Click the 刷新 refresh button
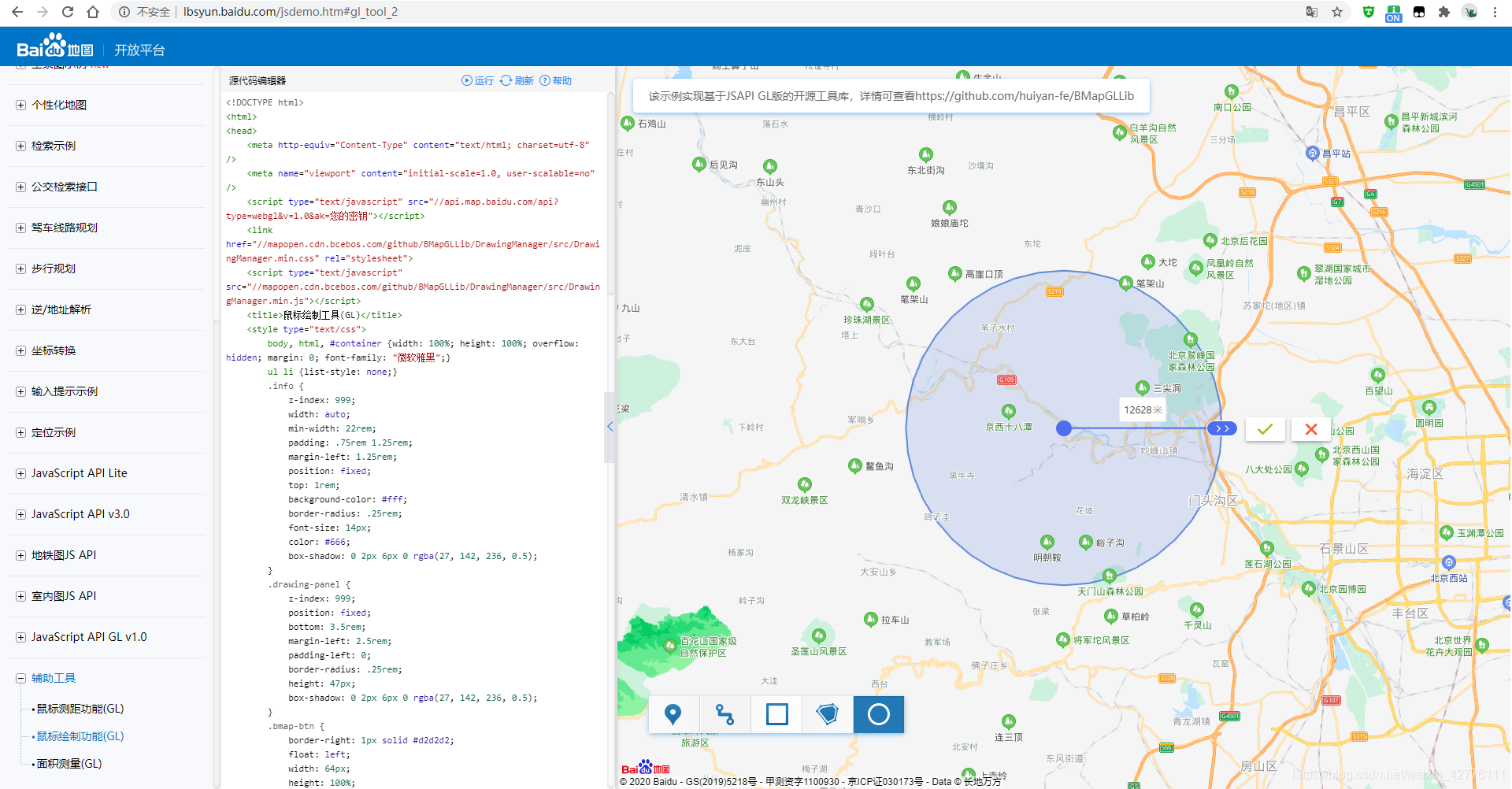 pos(517,80)
